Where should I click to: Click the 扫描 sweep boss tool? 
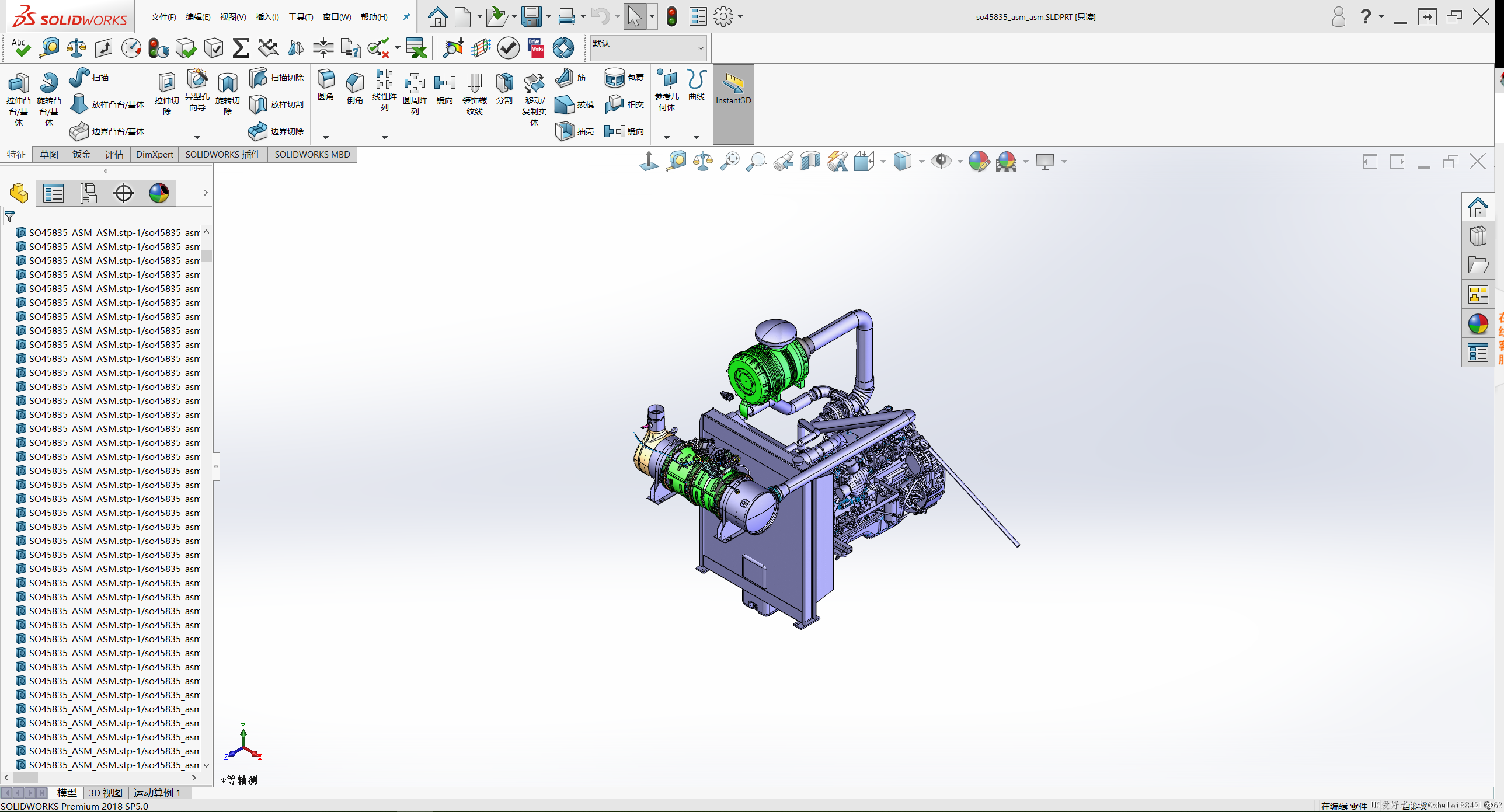click(x=89, y=78)
